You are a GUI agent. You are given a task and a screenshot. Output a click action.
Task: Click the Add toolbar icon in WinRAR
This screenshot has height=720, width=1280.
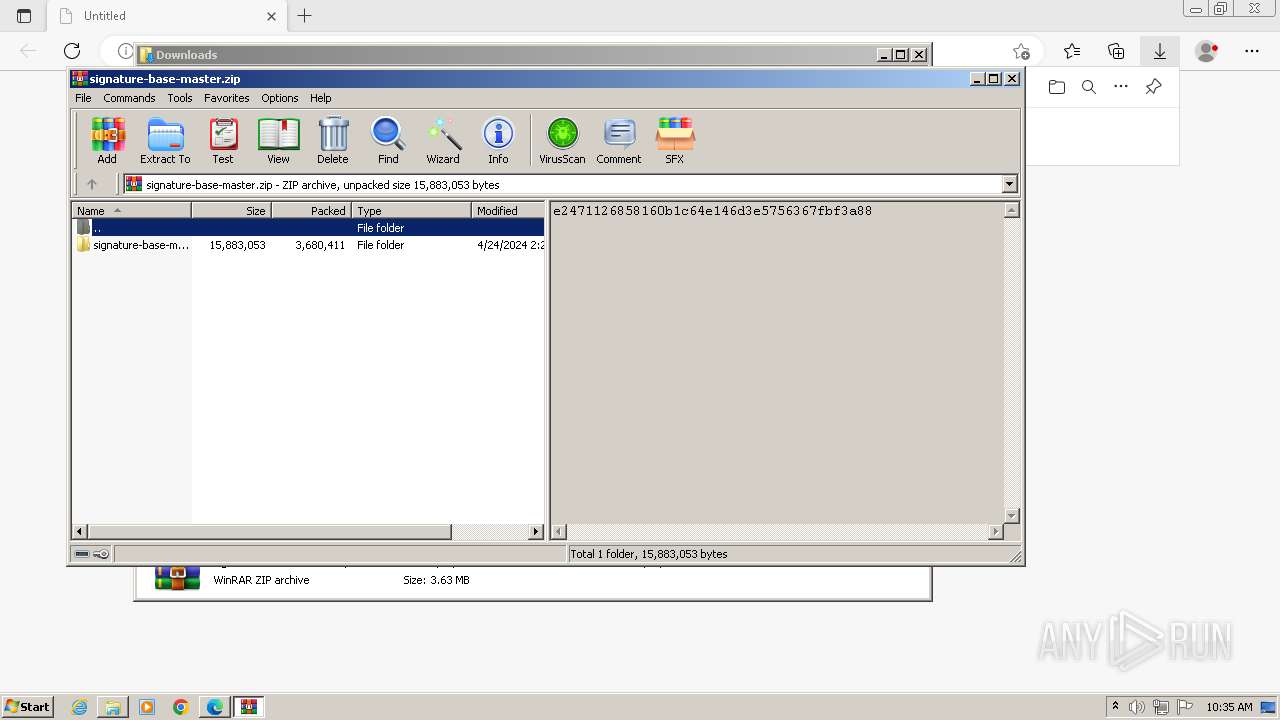click(107, 140)
